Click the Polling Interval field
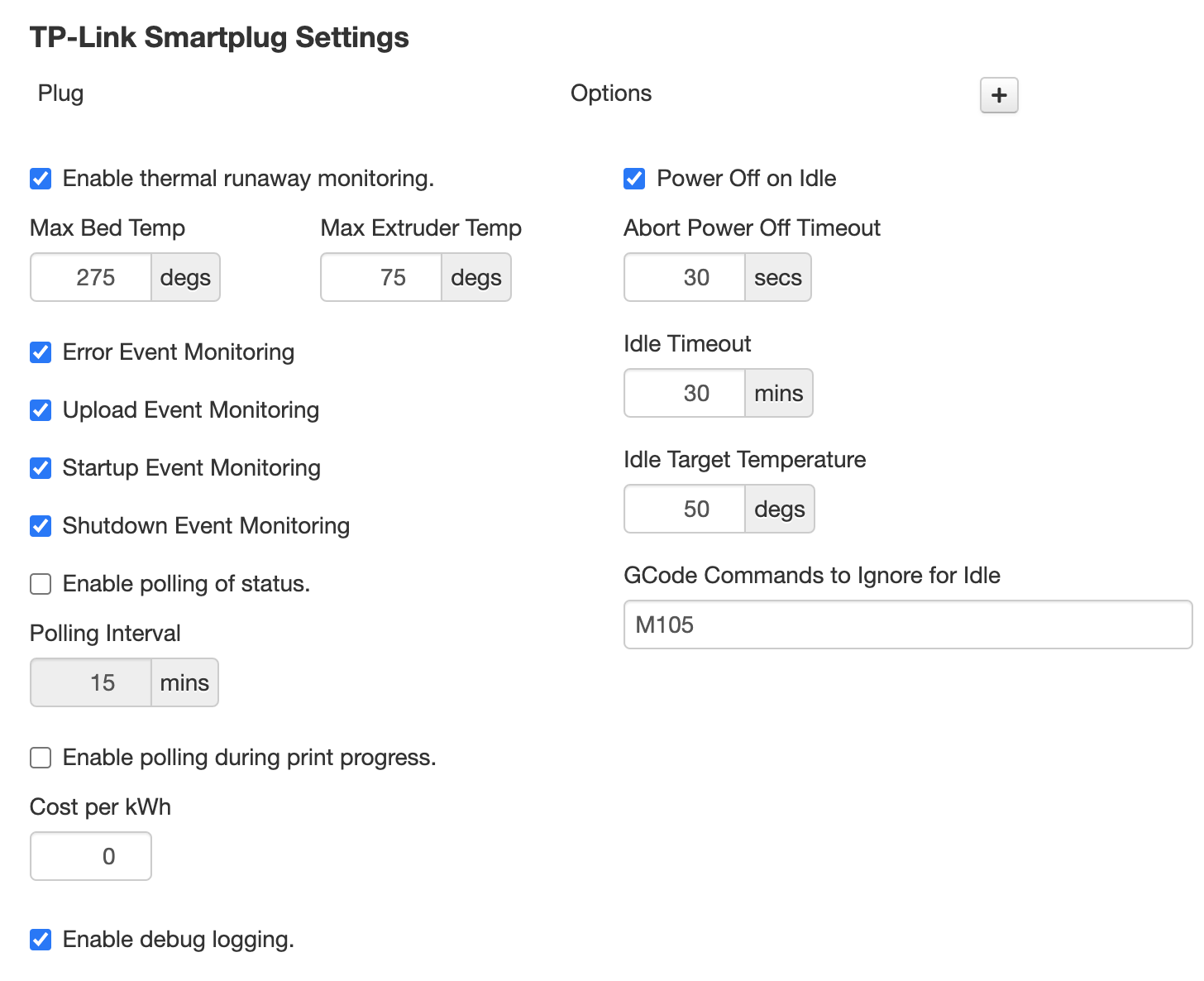Screen dimensions: 1204x981 point(90,682)
